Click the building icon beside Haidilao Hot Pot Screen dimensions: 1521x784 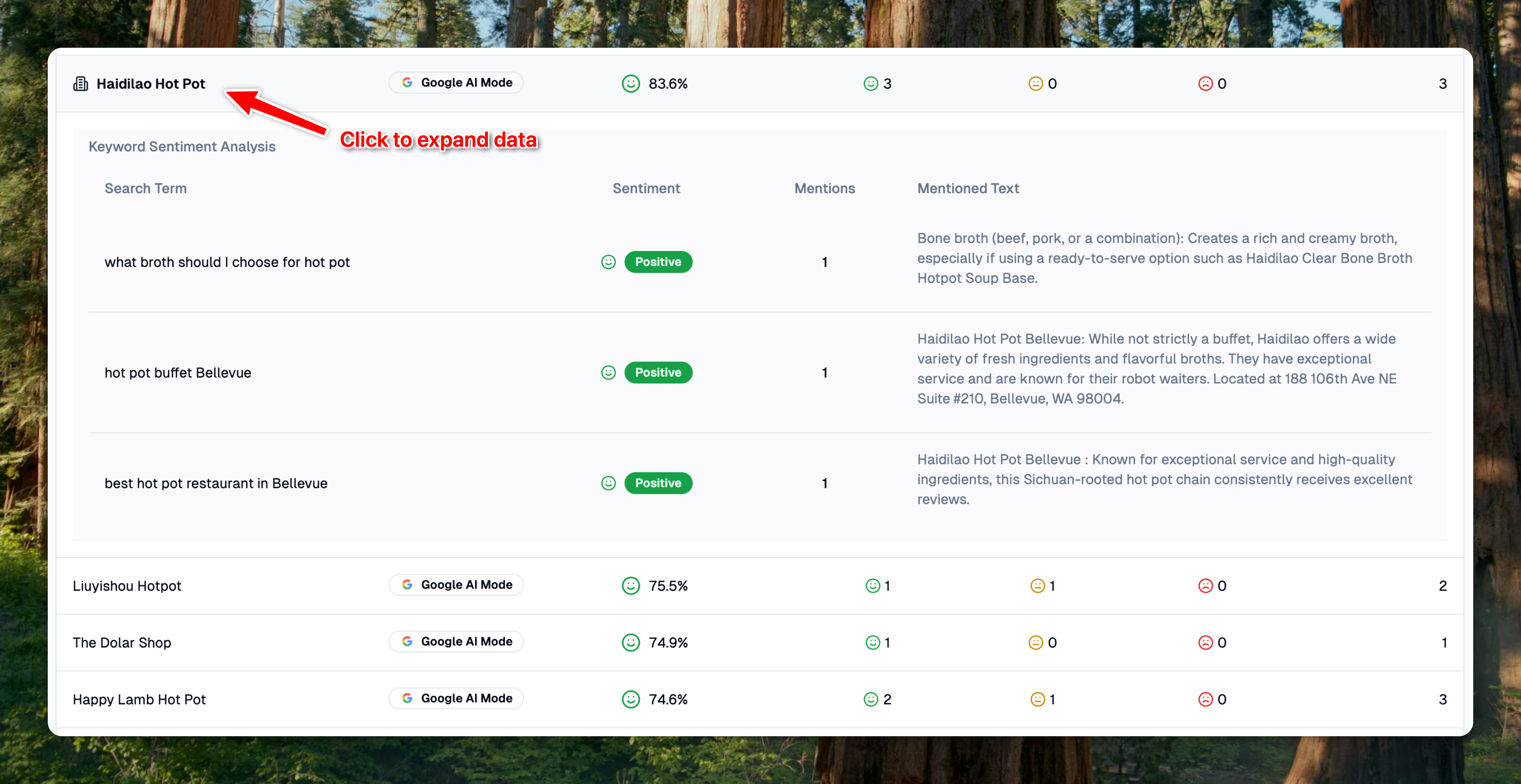[x=80, y=84]
